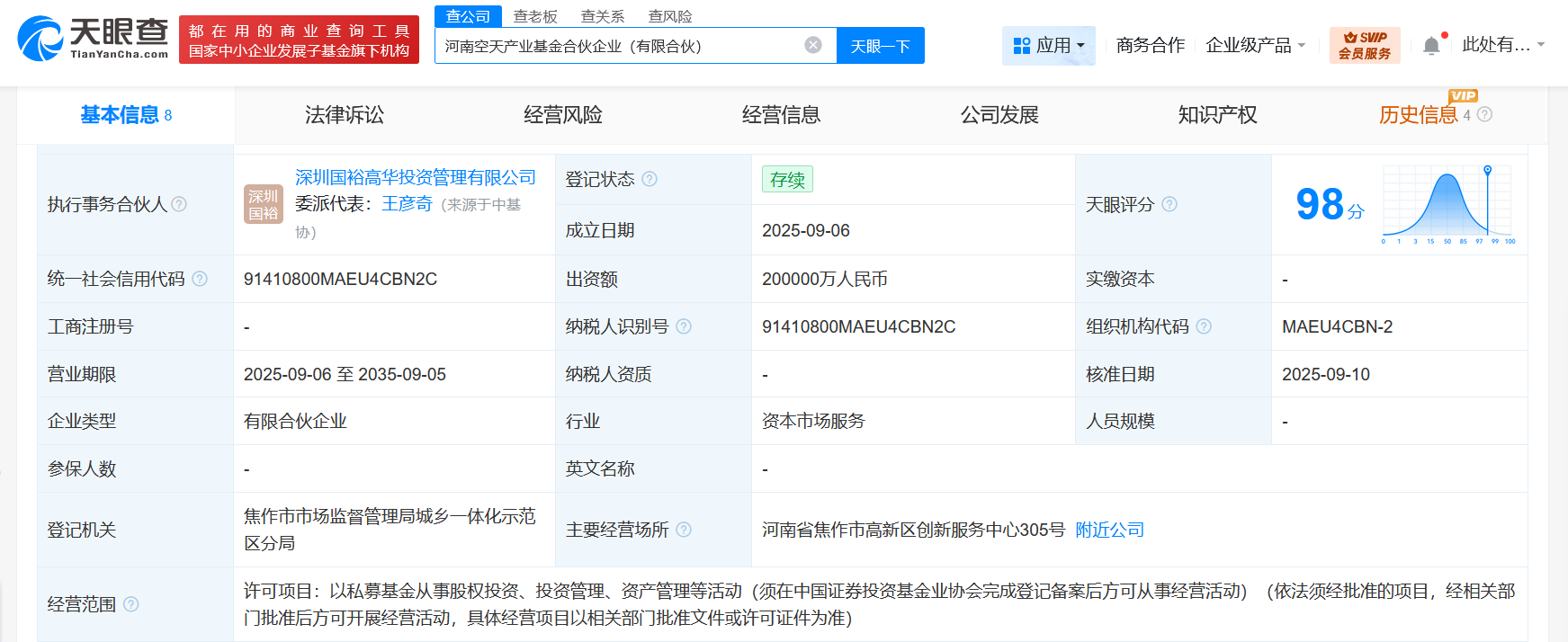Open the 基本信息 tab

[x=126, y=115]
